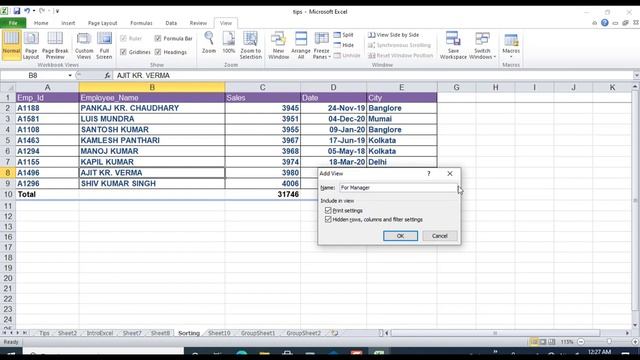The width and height of the screenshot is (640, 360).
Task: Hide the current window
Action: [344, 45]
